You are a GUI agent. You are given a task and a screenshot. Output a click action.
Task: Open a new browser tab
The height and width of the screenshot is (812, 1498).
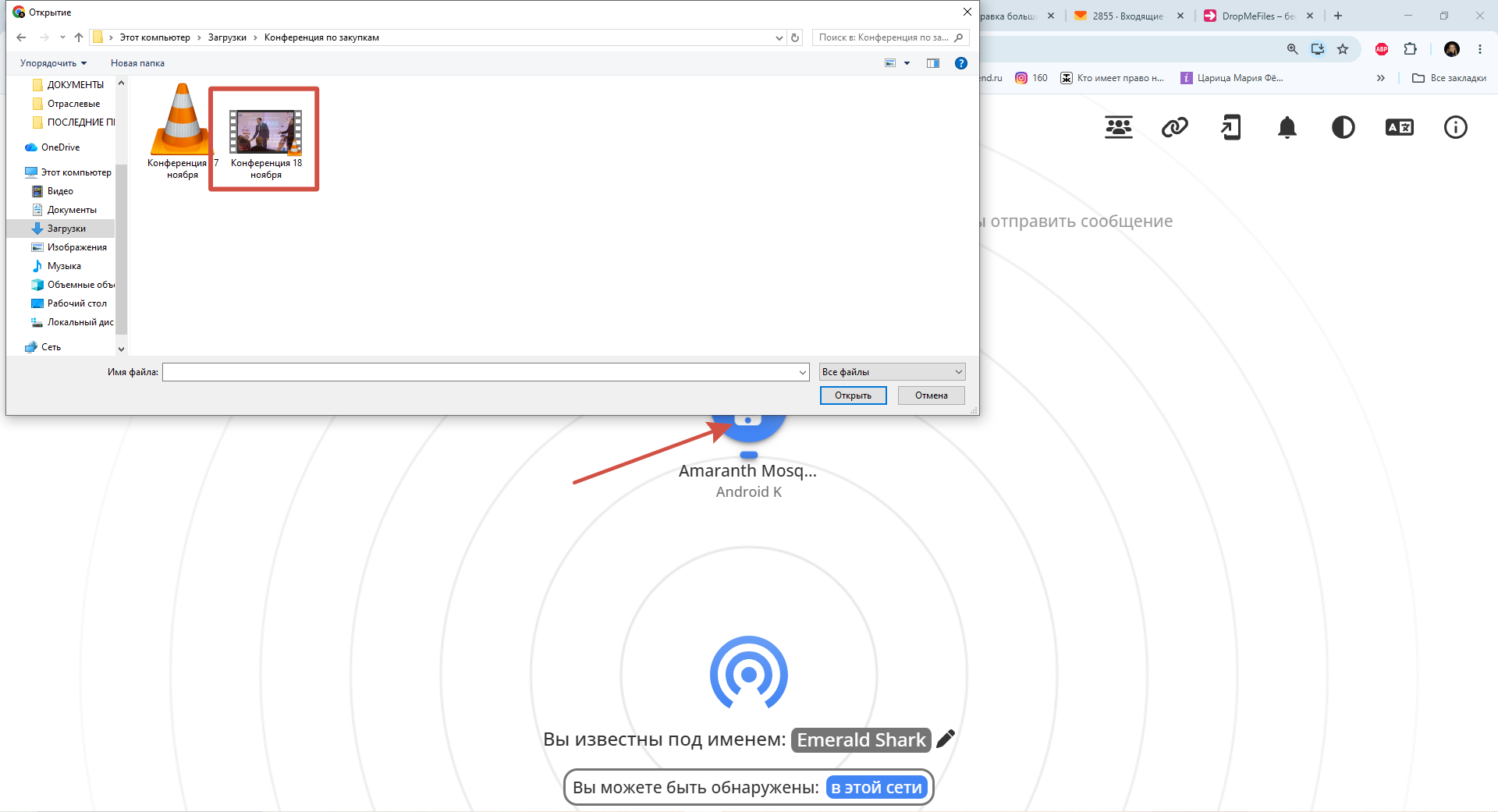pos(1338,16)
